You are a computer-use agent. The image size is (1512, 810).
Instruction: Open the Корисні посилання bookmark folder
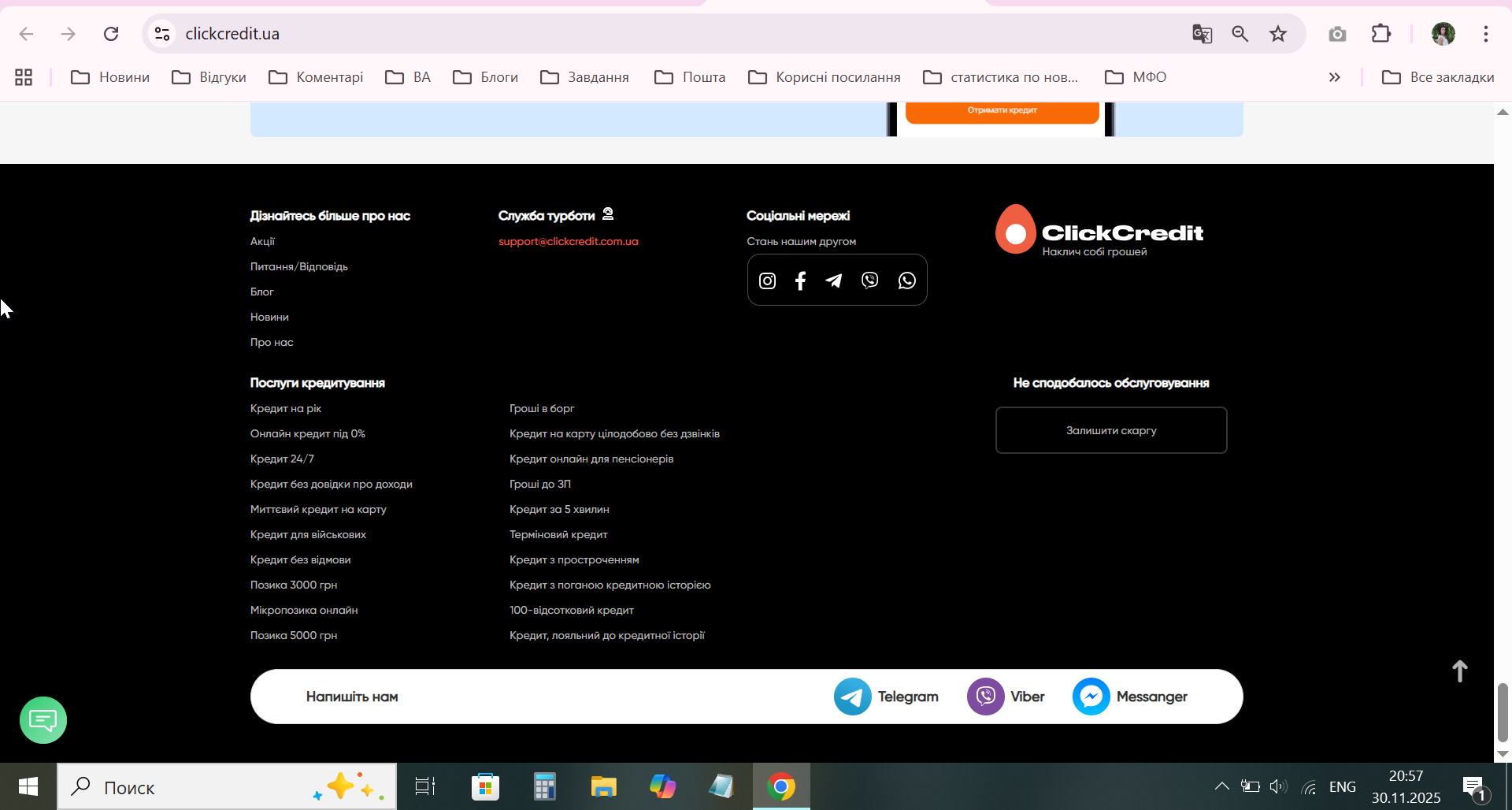coord(825,77)
